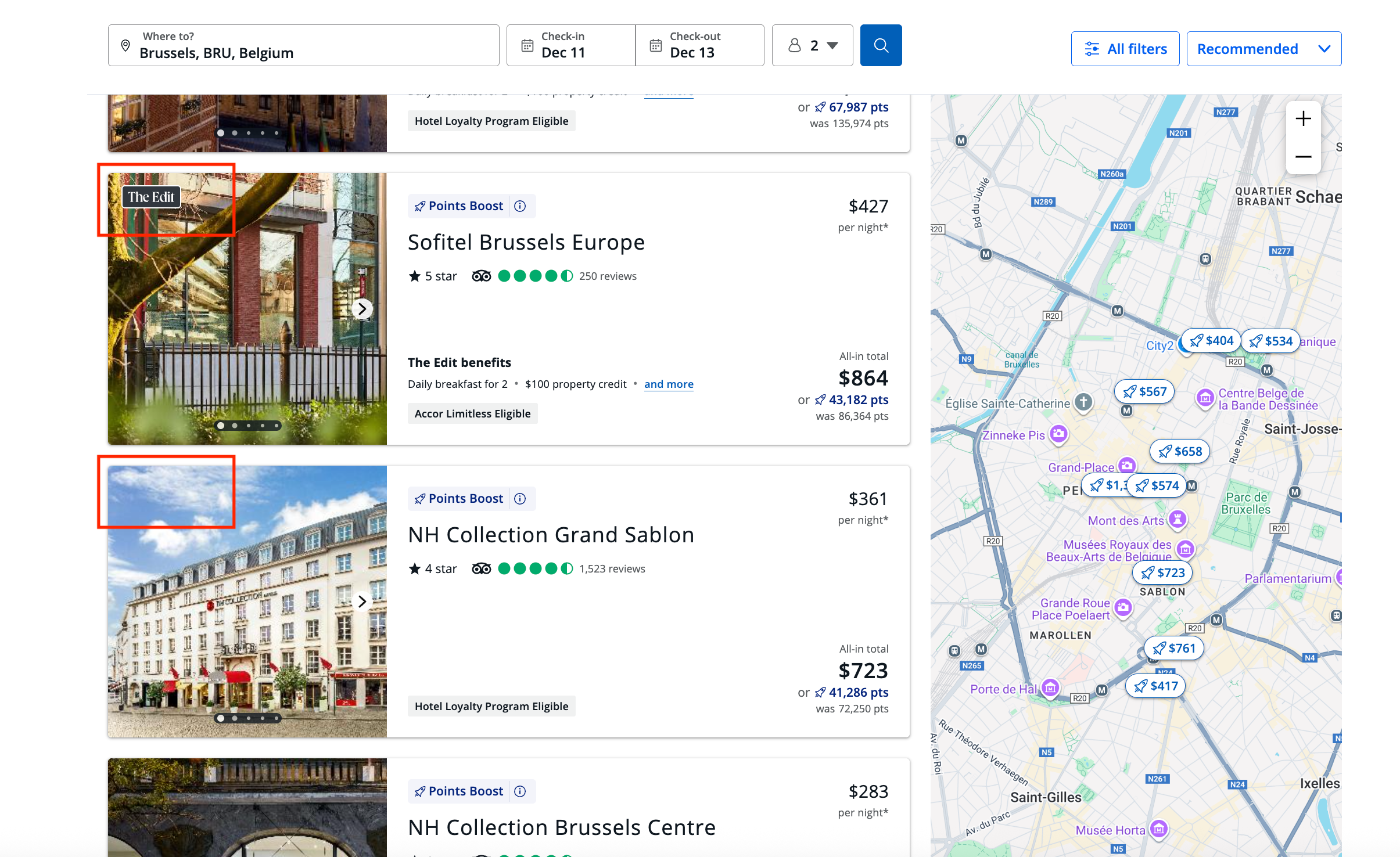Click the Check-in calendar icon

[x=527, y=45]
